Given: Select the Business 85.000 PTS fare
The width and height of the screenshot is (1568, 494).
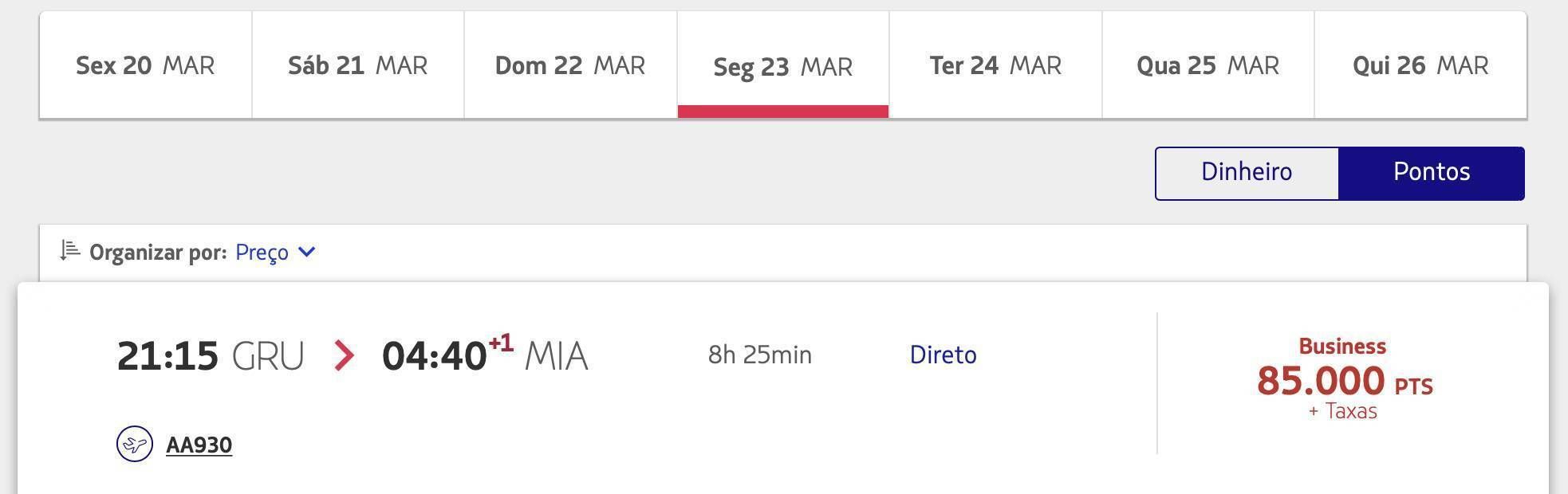Looking at the screenshot, I should point(1345,378).
